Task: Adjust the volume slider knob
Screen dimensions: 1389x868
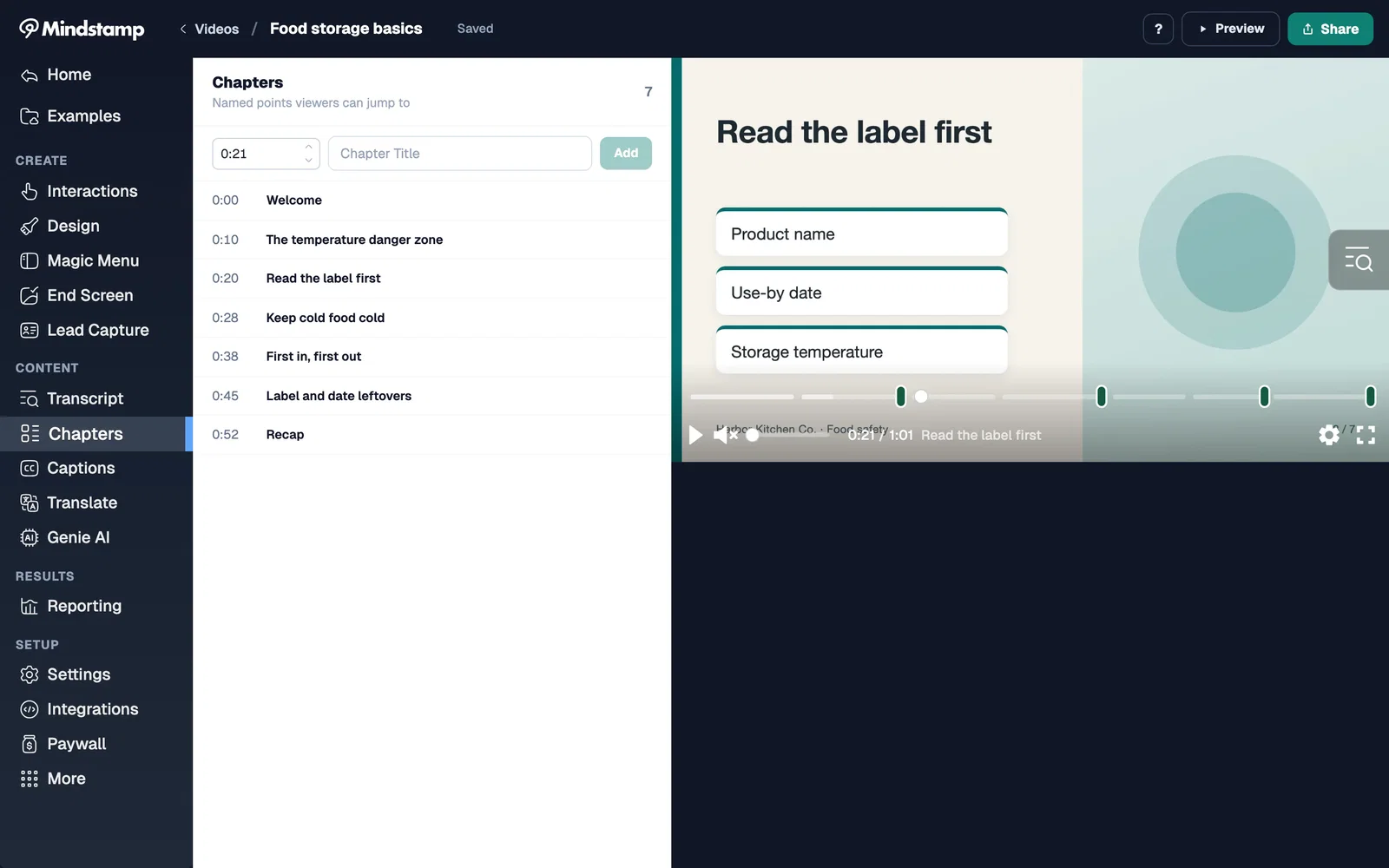Action: tap(753, 435)
